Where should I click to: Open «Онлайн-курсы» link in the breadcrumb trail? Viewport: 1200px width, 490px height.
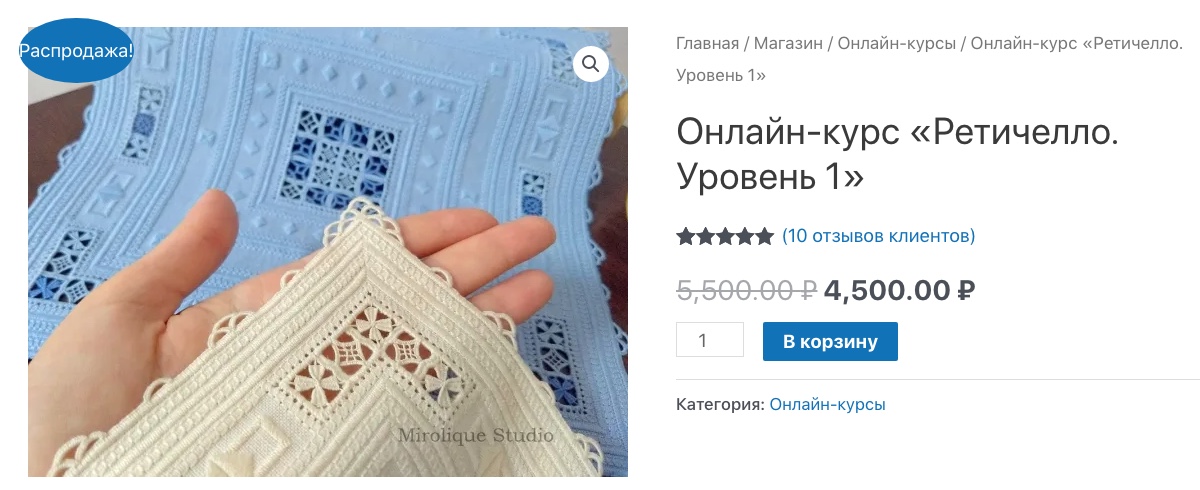point(897,44)
